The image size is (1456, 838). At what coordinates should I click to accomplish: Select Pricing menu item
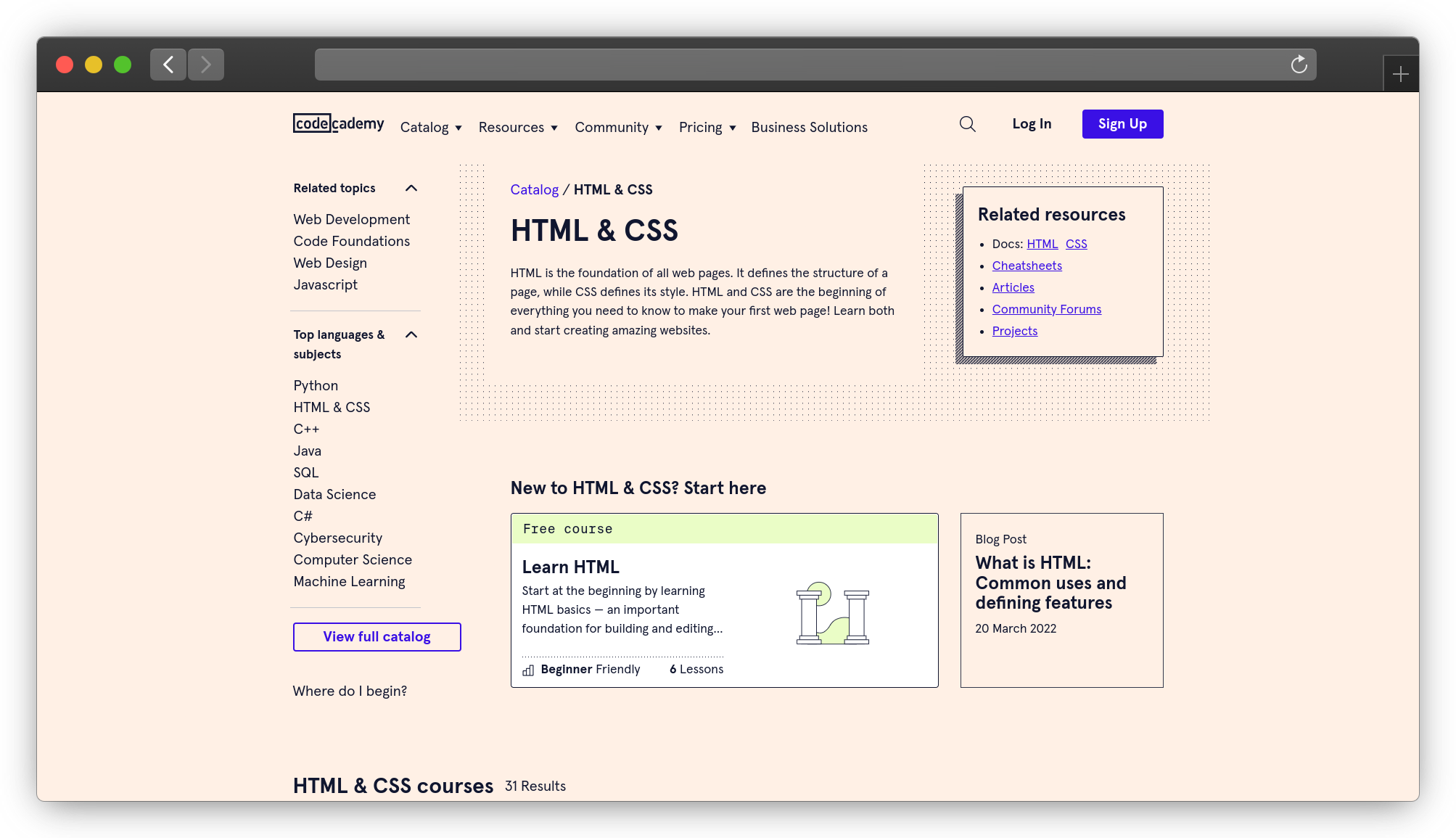coord(706,127)
